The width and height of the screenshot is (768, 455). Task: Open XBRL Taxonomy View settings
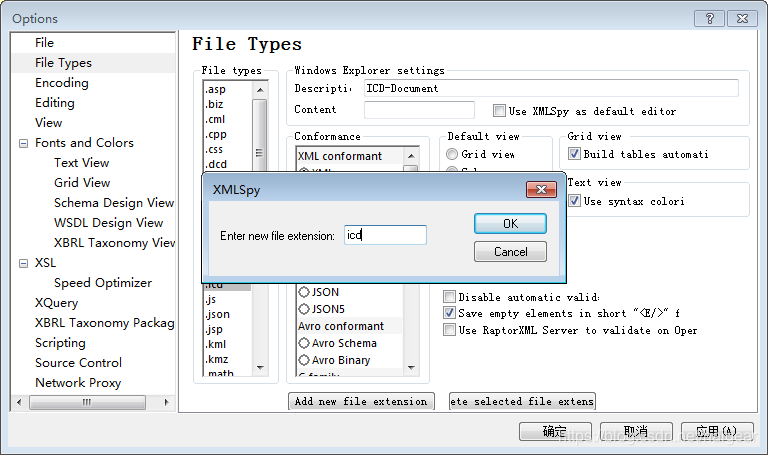click(114, 243)
